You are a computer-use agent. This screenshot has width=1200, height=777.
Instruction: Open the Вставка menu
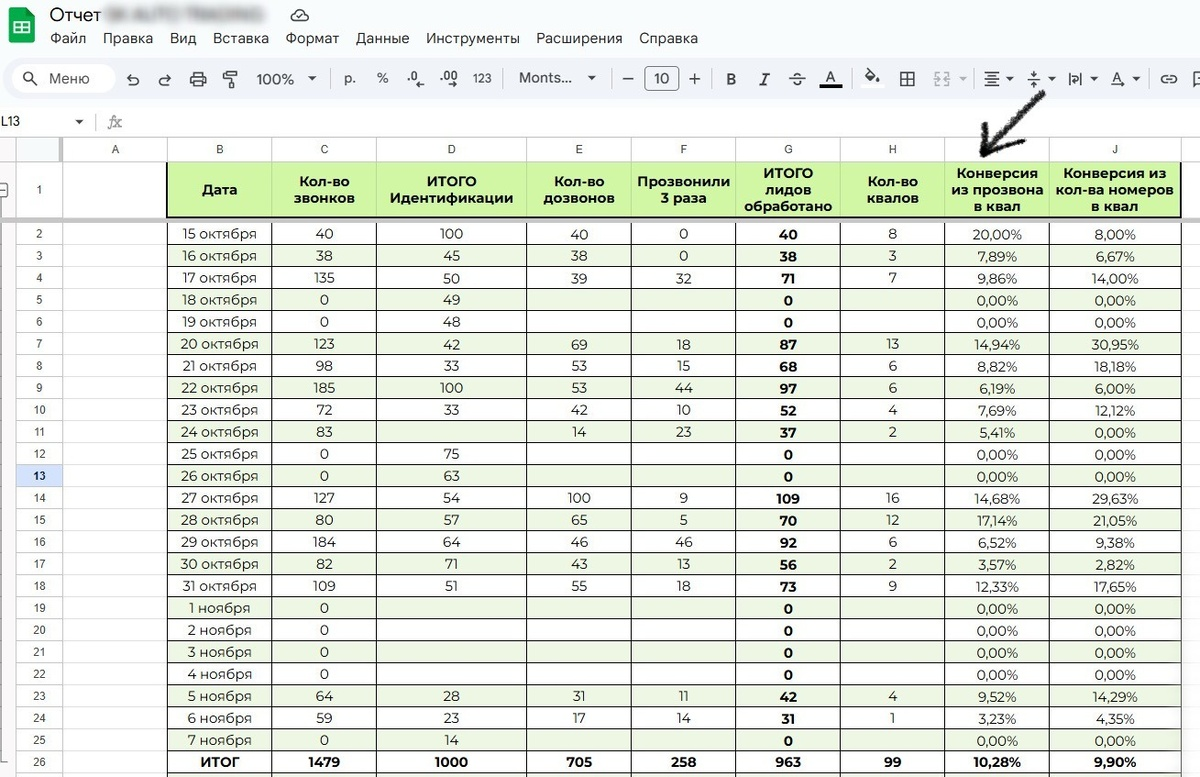(241, 38)
